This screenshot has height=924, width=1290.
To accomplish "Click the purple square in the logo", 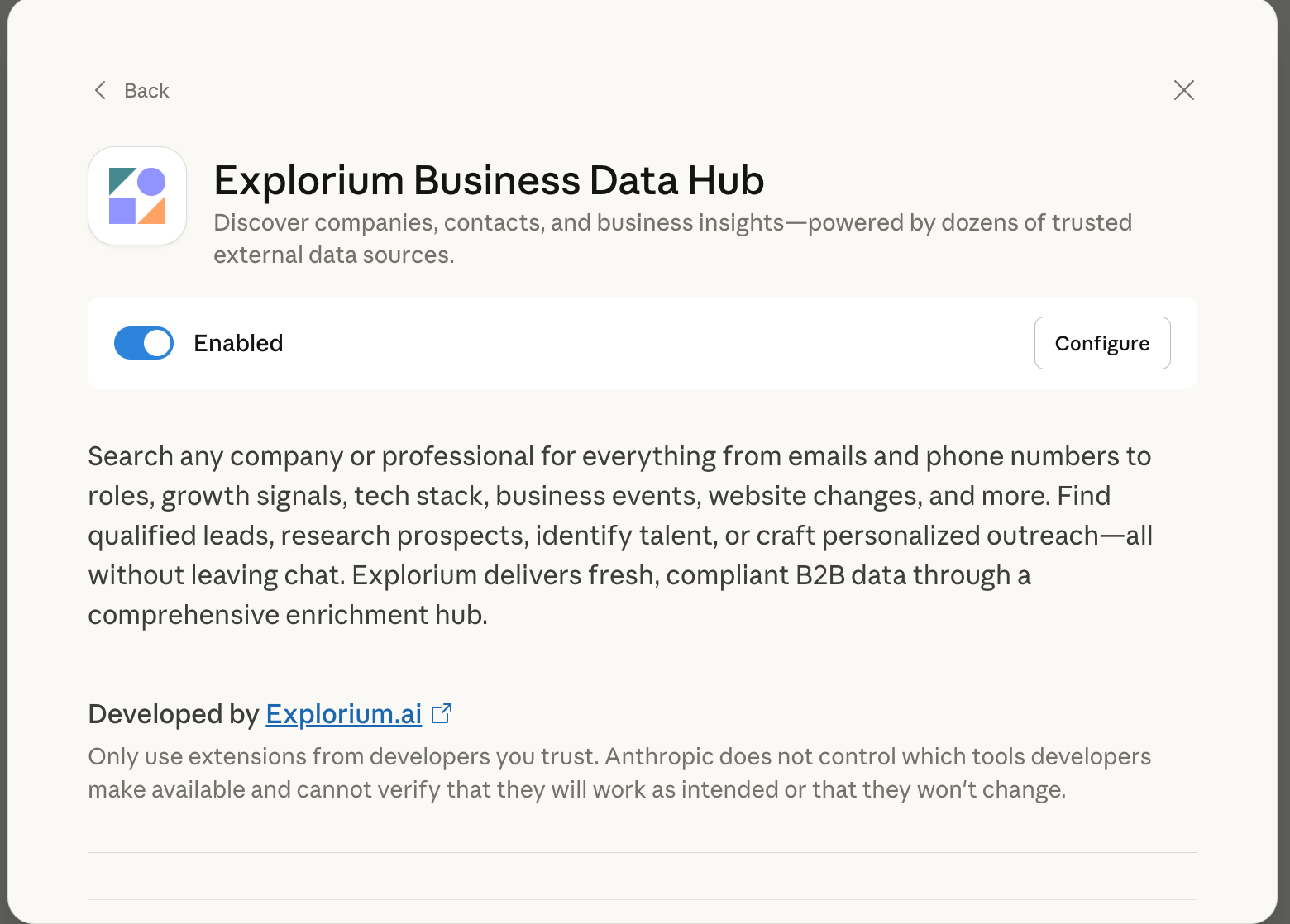I will pyautogui.click(x=122, y=211).
